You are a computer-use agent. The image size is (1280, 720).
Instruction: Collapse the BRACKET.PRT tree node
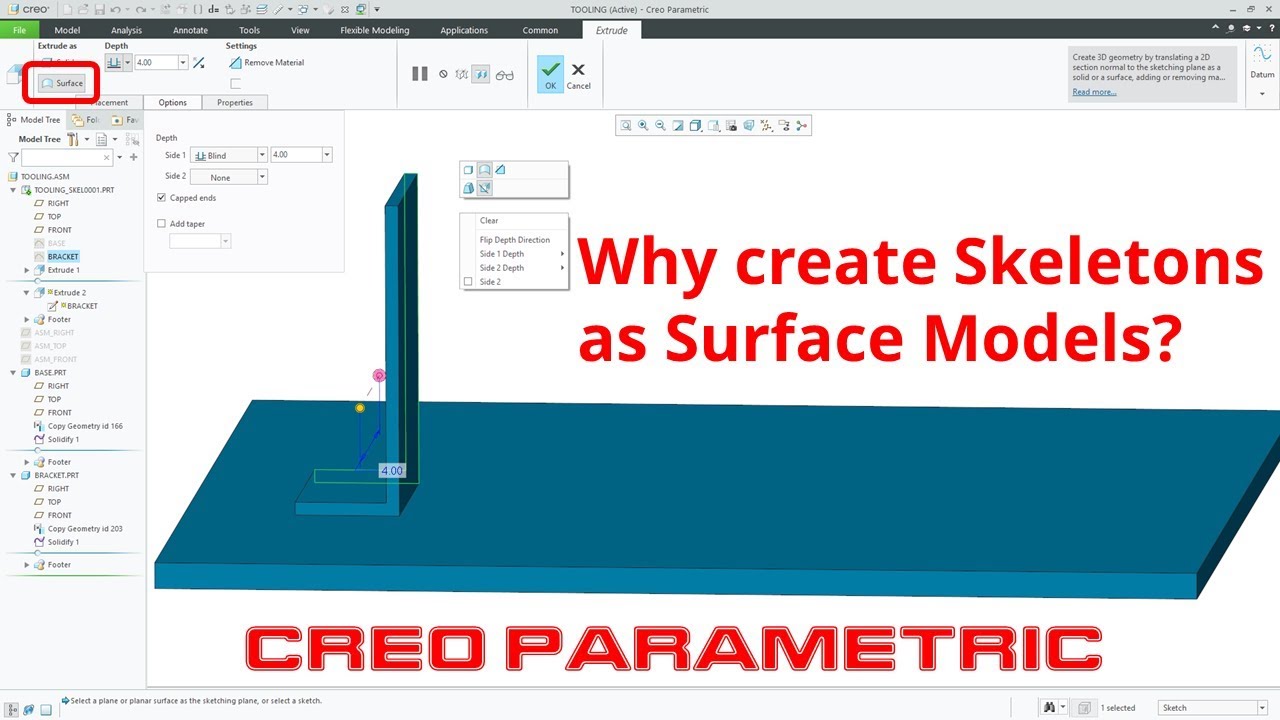(13, 475)
